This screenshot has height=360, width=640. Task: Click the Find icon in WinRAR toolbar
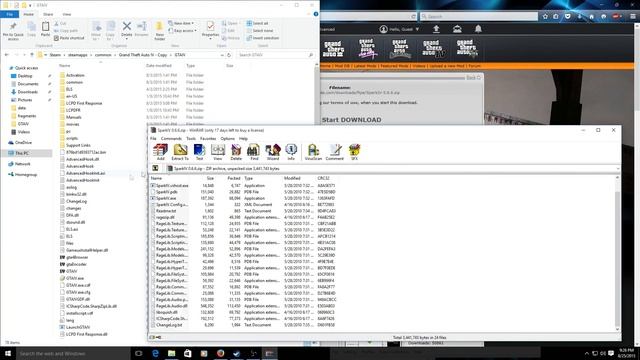click(254, 152)
